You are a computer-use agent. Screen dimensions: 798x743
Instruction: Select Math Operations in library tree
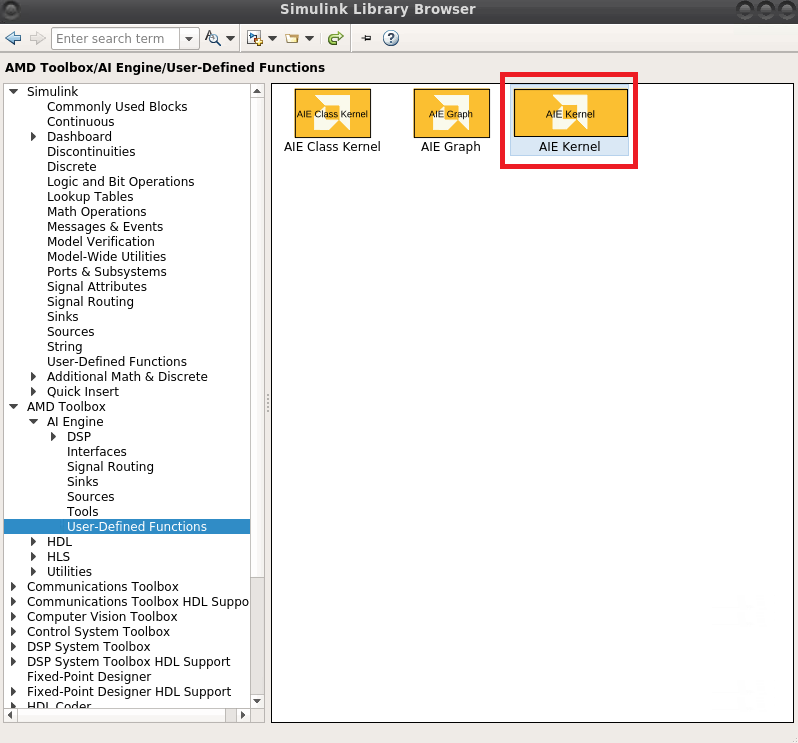[x=96, y=212]
